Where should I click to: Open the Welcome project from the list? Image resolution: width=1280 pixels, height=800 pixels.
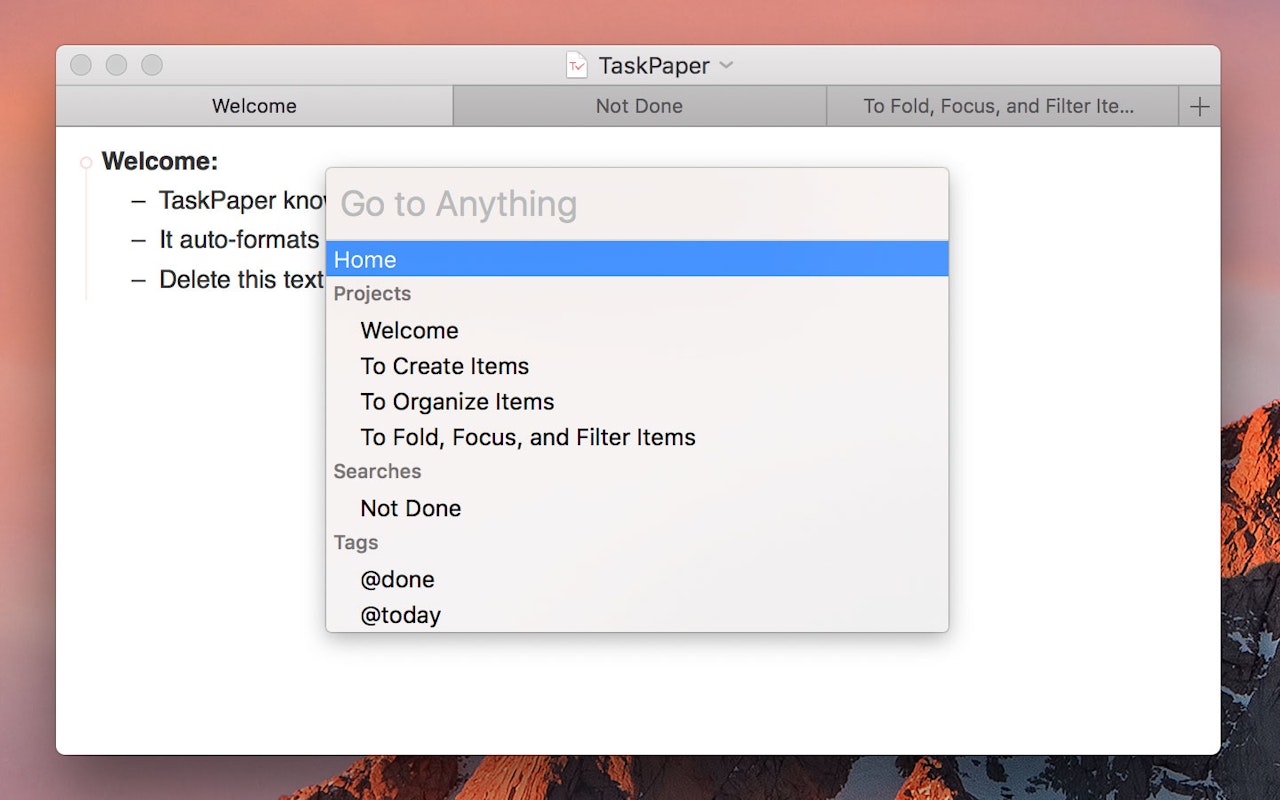pos(410,330)
